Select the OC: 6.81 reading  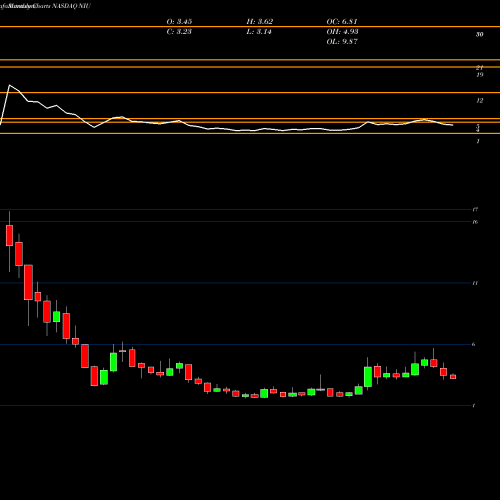coord(342,22)
